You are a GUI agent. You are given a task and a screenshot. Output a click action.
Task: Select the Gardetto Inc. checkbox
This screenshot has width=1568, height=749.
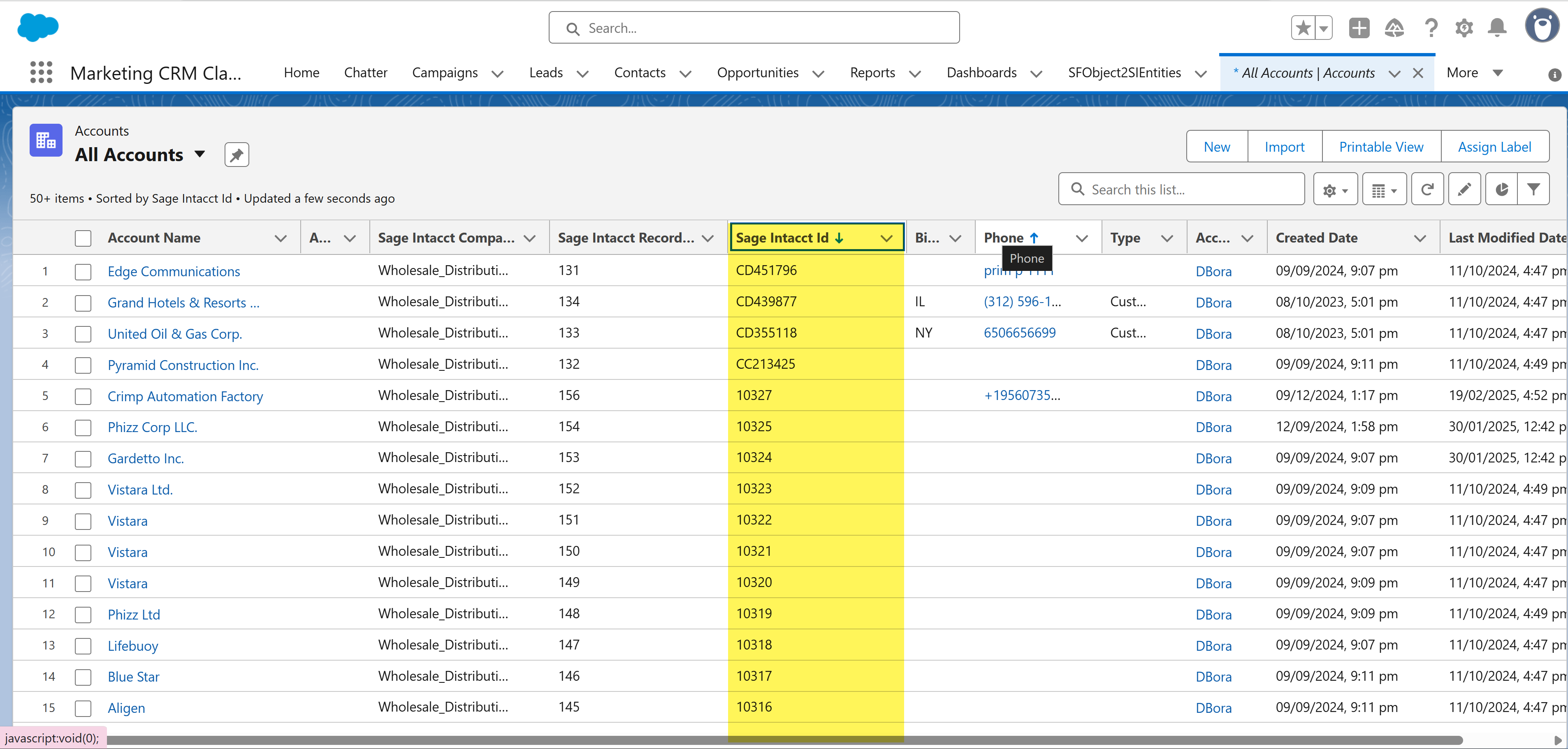point(83,459)
